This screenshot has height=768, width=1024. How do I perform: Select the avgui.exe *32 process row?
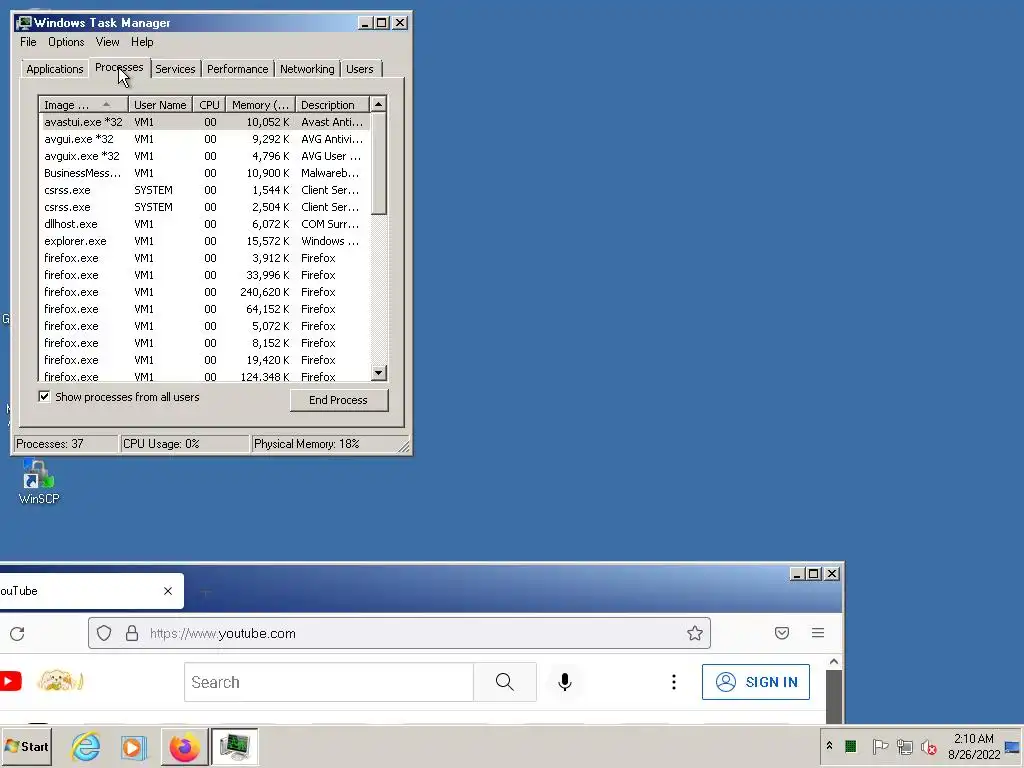click(204, 139)
